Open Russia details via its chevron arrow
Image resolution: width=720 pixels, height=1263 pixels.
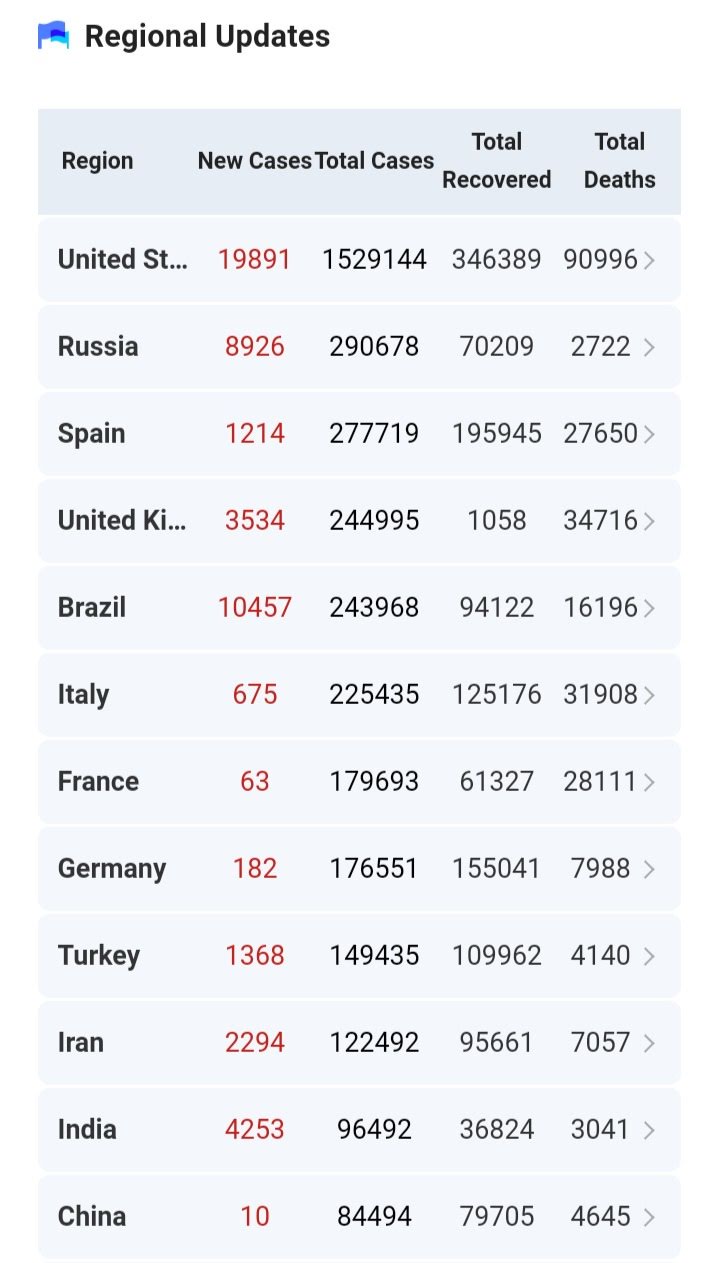[649, 347]
